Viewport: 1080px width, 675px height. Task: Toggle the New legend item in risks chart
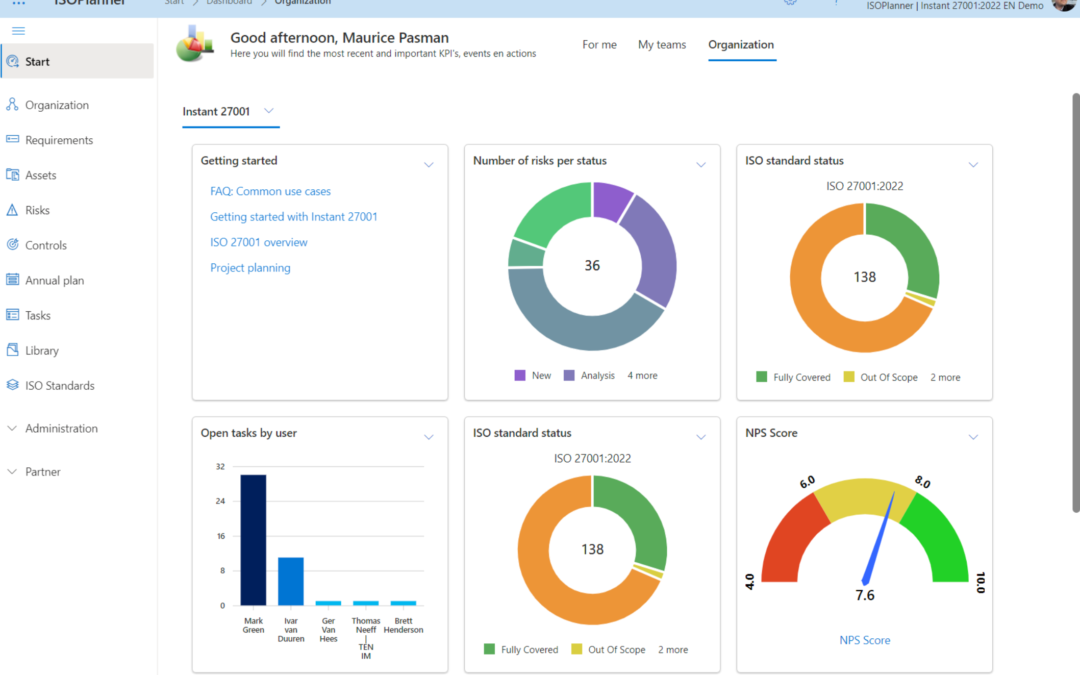[x=532, y=376]
